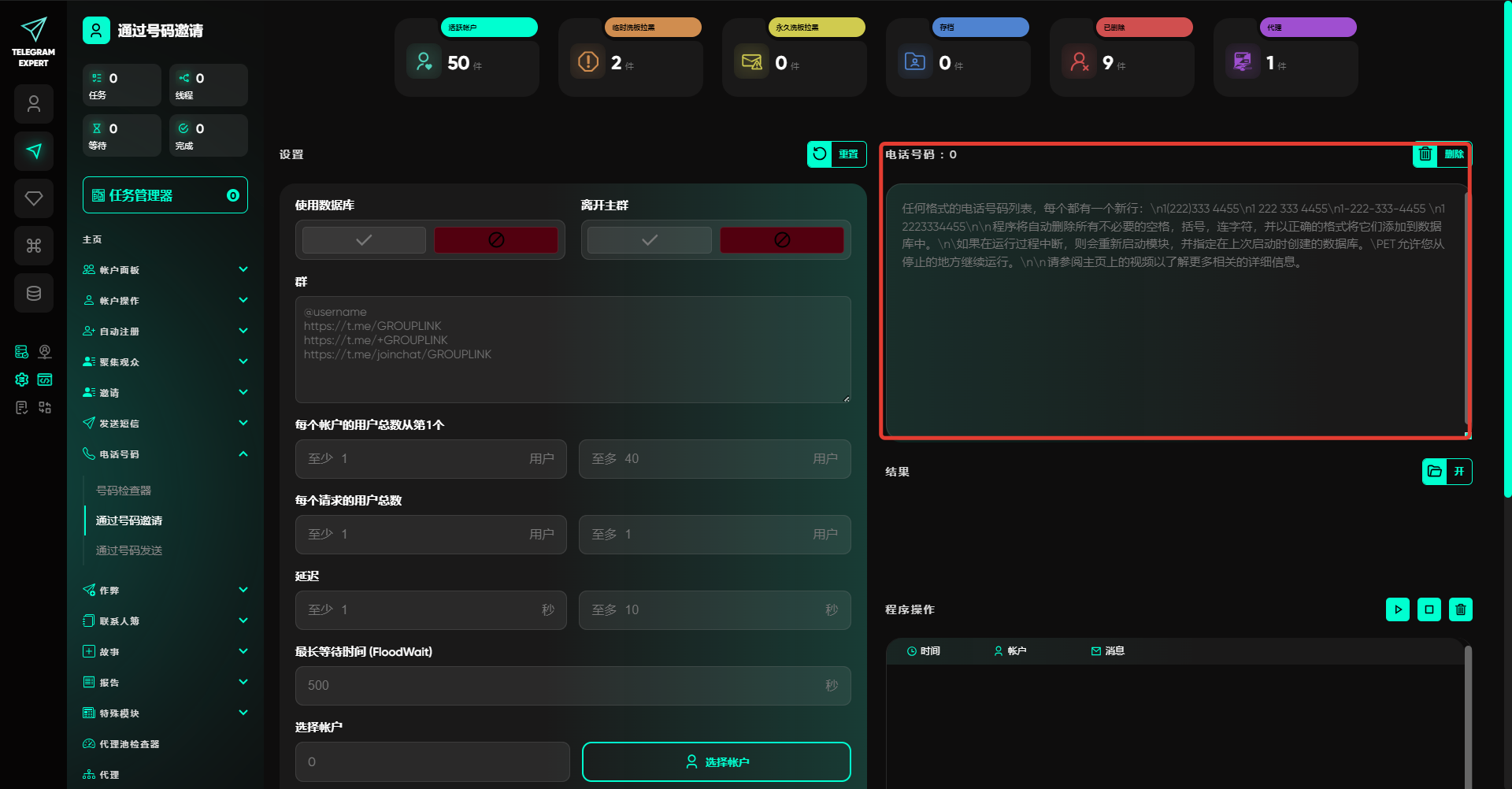Click the paper plane icon in left sidebar

click(34, 151)
